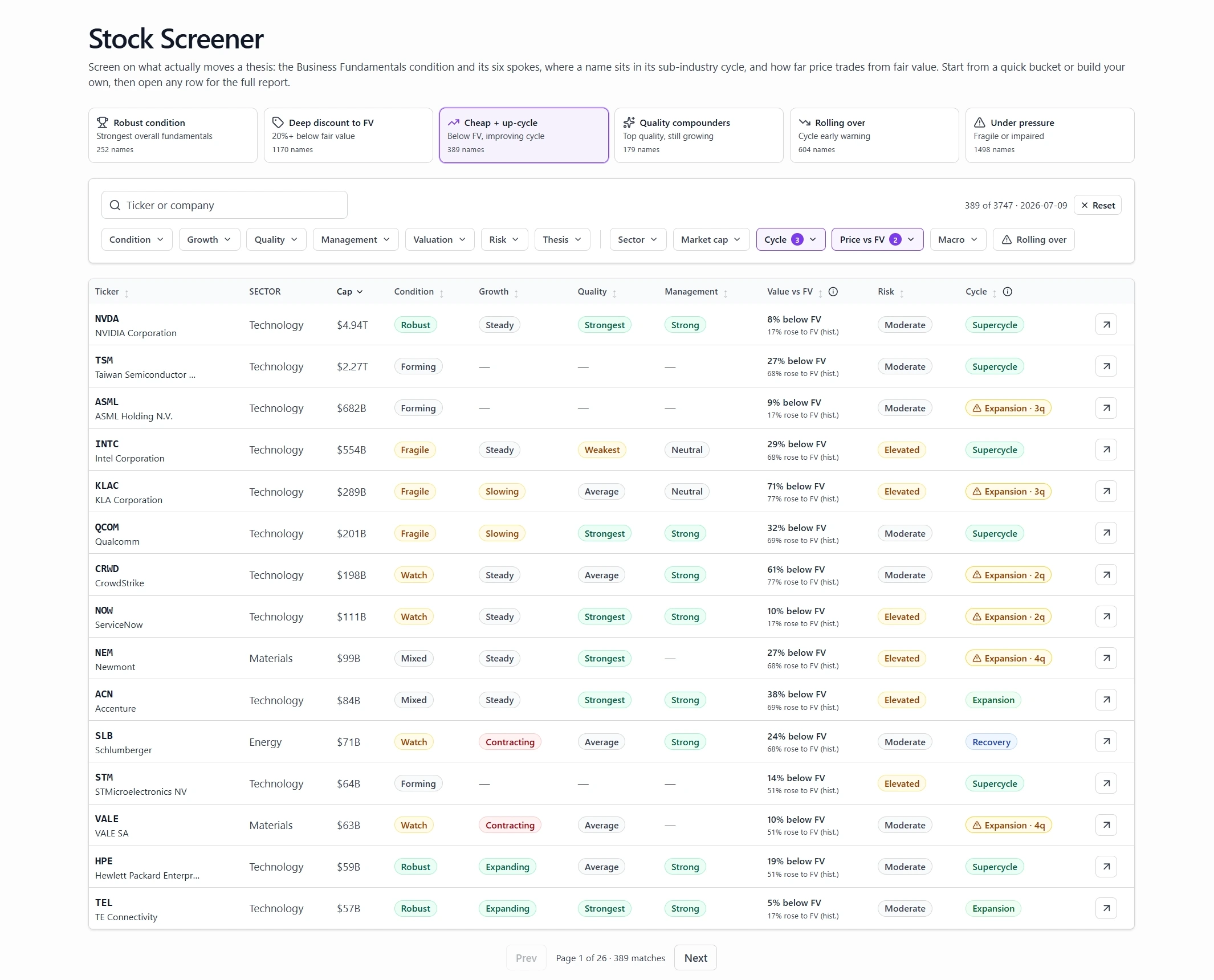Click the Intel Corporation company name

click(129, 458)
